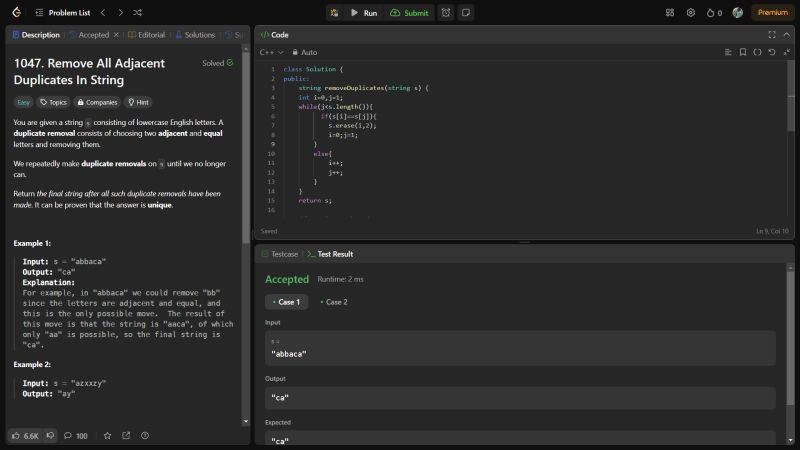
Task: Click the input field showing "abbaca"
Action: click(520, 348)
